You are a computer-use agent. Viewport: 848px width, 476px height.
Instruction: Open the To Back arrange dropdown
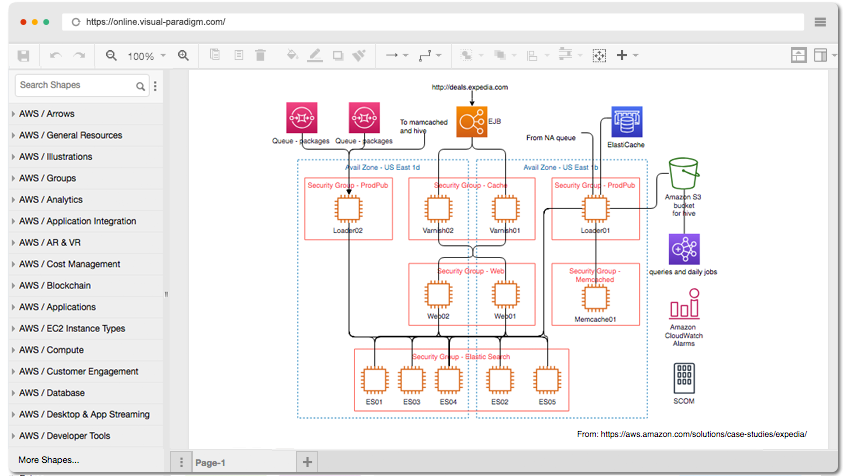pyautogui.click(x=505, y=55)
